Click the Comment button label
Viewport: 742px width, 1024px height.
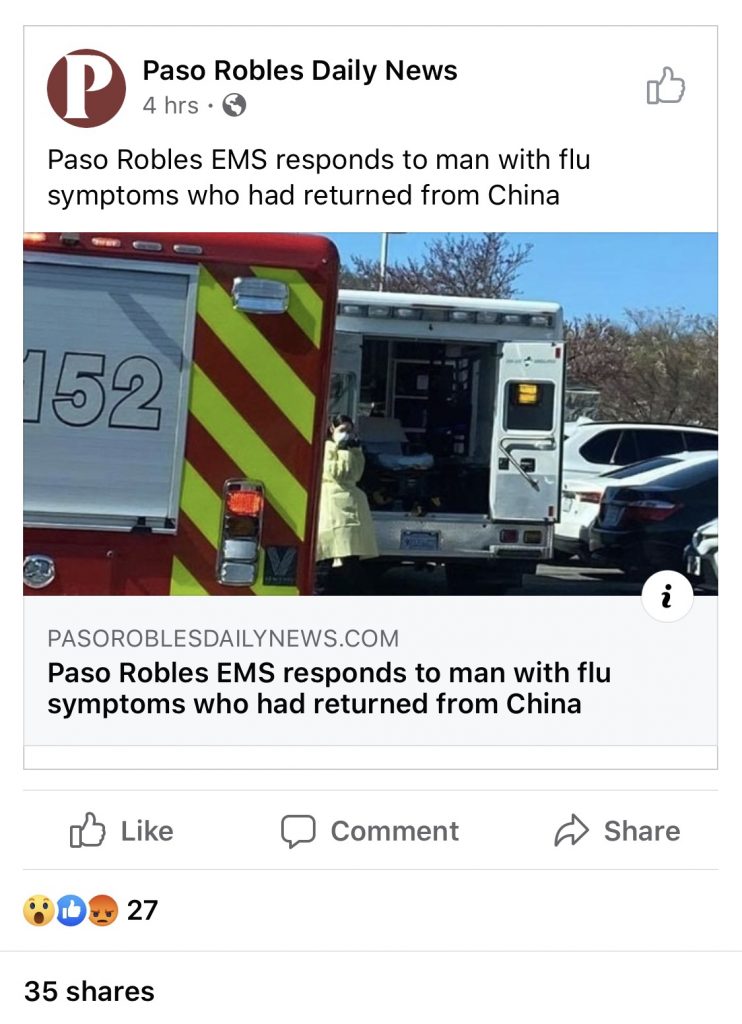[x=395, y=831]
